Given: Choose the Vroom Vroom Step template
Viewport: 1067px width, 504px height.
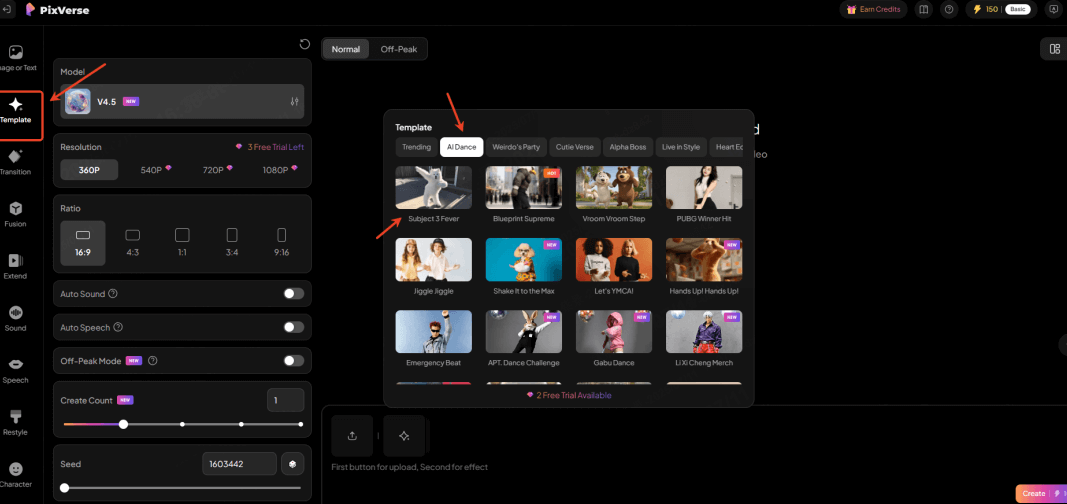Looking at the screenshot, I should (614, 195).
